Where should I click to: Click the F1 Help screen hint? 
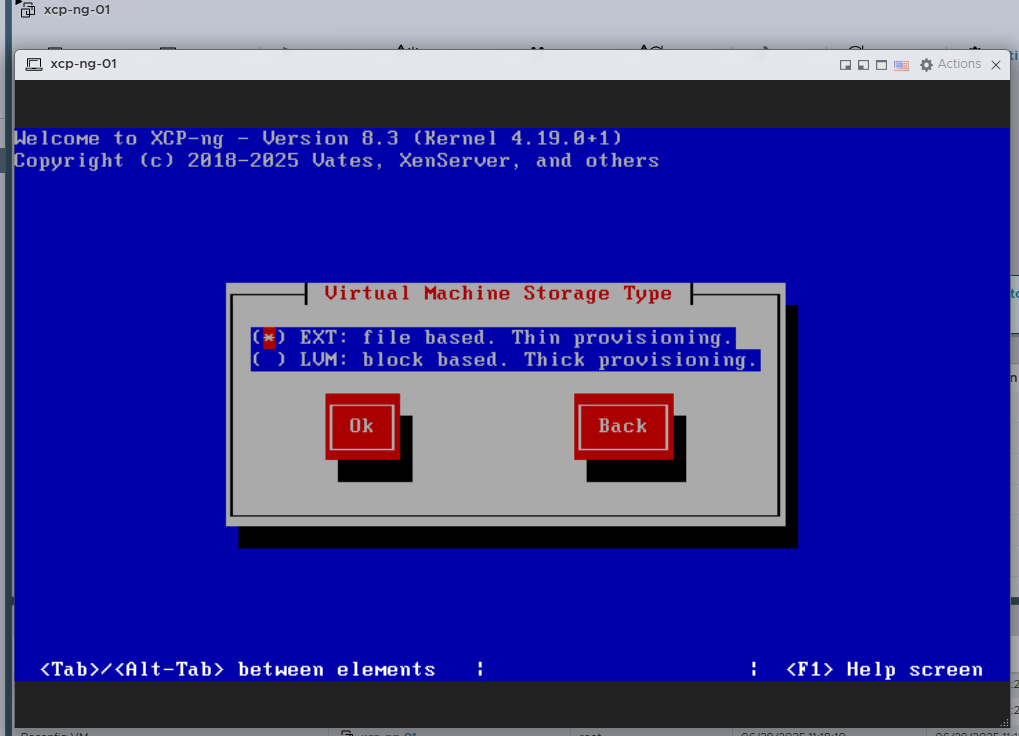click(x=884, y=669)
